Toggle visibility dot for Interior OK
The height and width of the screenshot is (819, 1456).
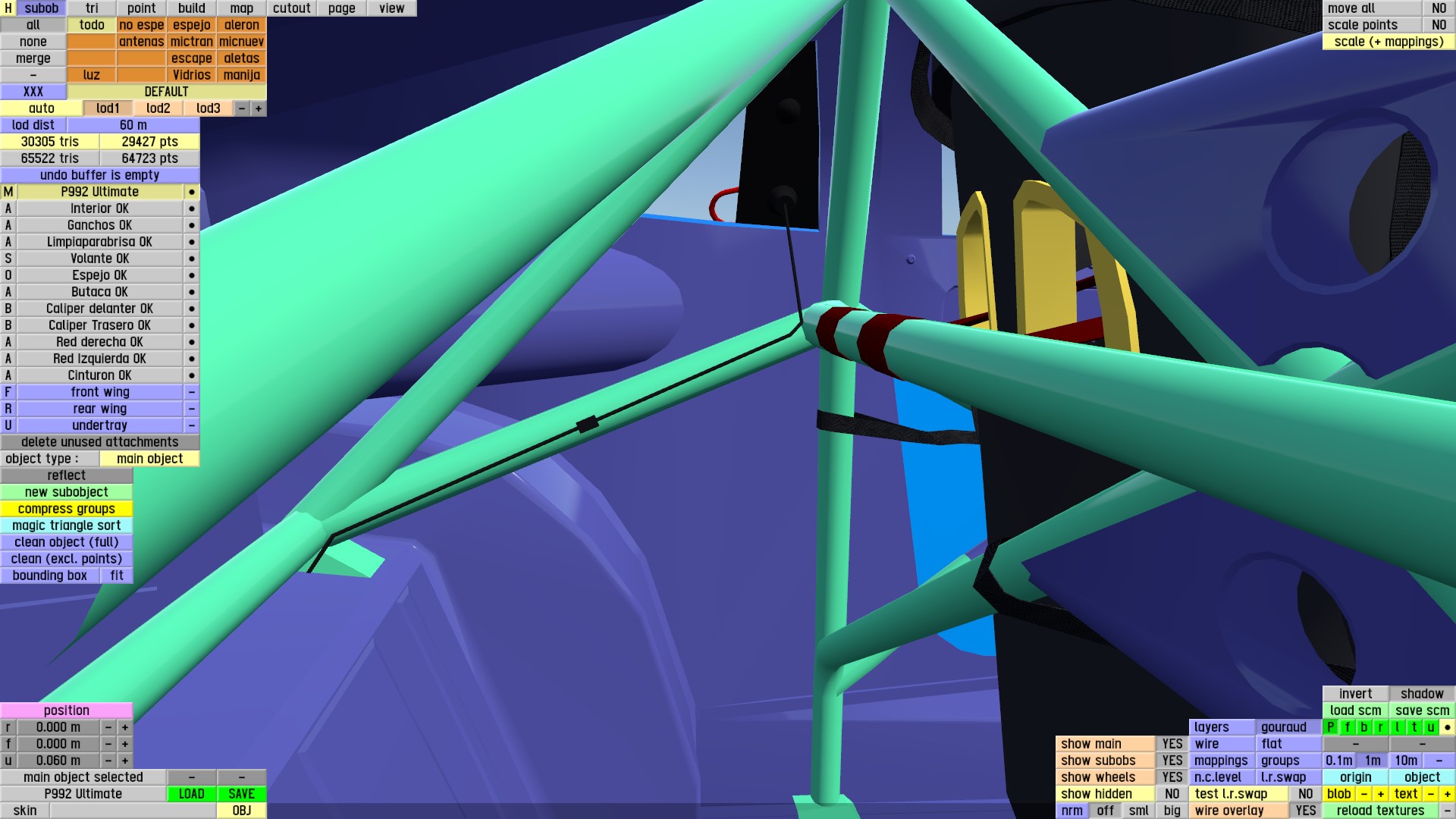coord(191,209)
